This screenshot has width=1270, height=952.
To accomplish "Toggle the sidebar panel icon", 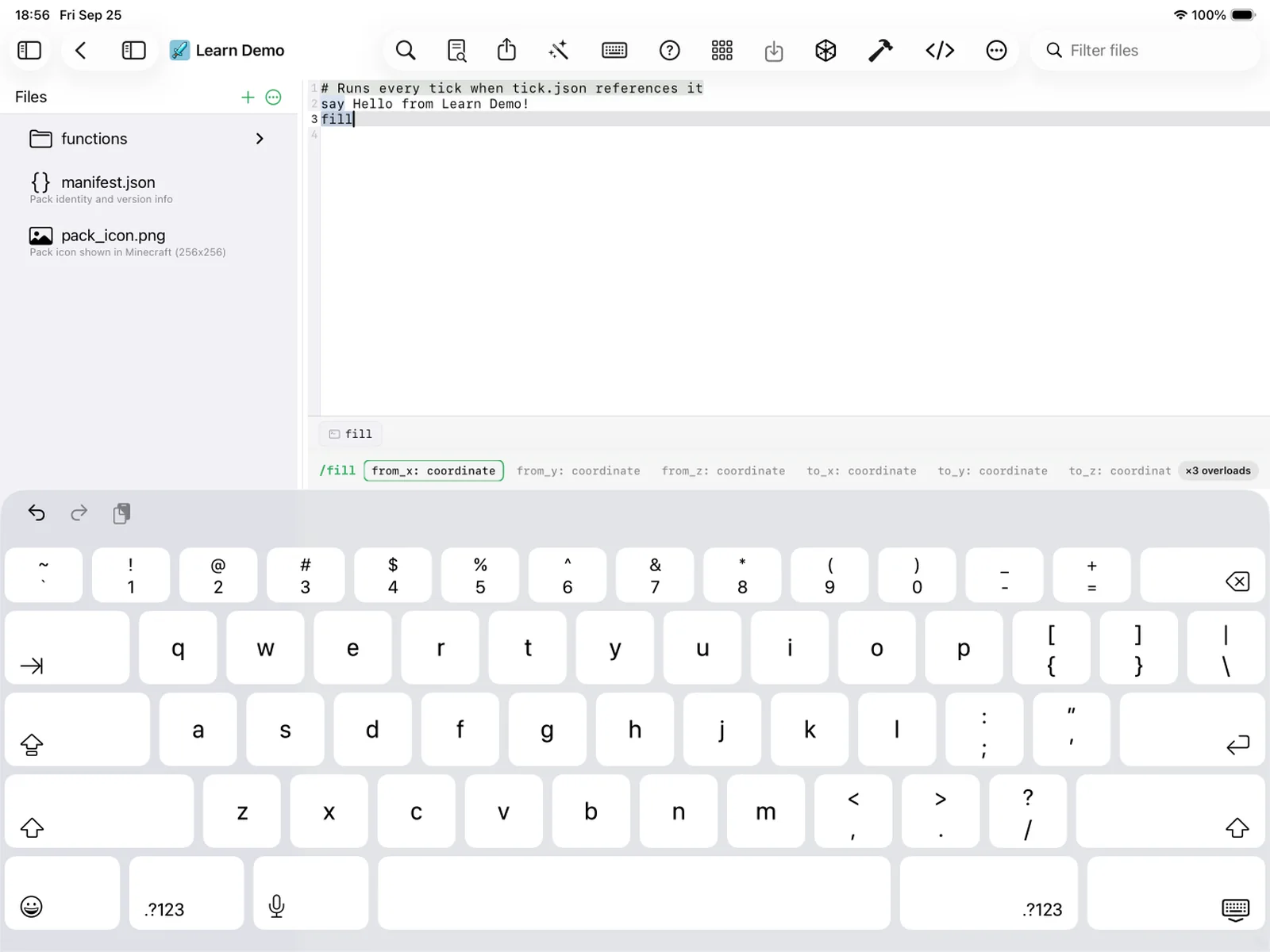I will [x=29, y=51].
